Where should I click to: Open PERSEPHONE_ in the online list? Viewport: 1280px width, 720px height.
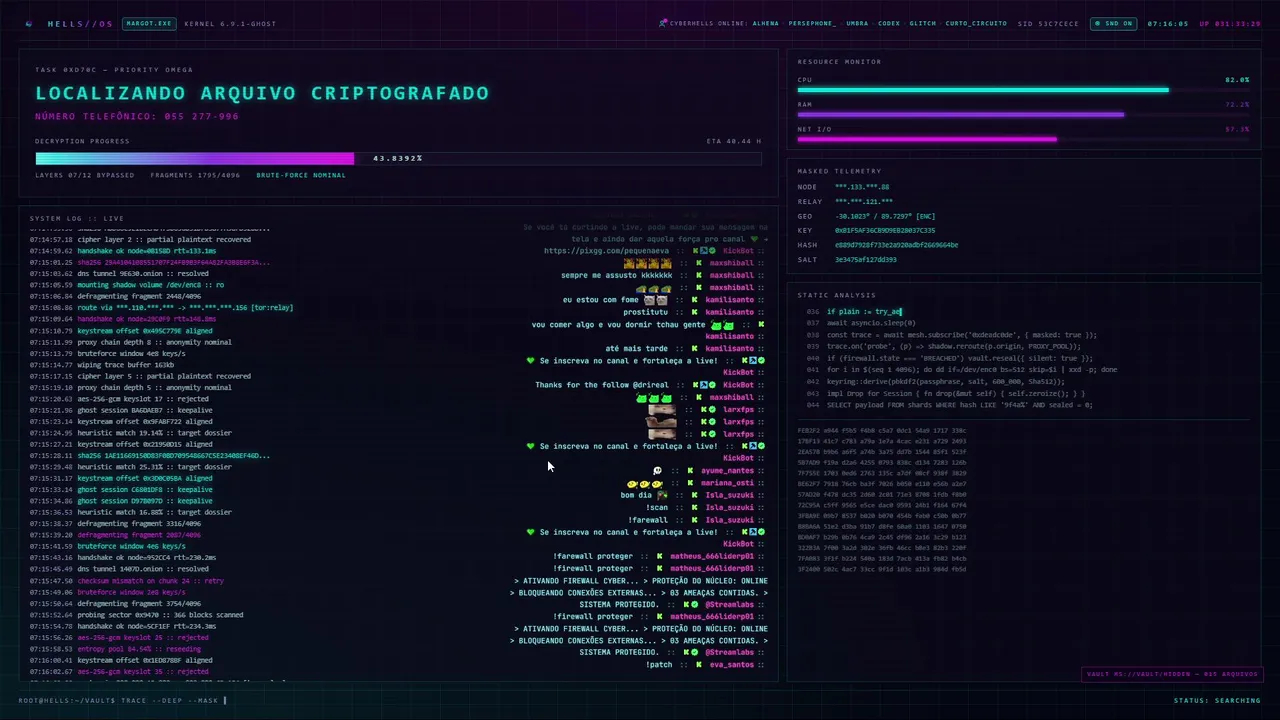[x=812, y=23]
